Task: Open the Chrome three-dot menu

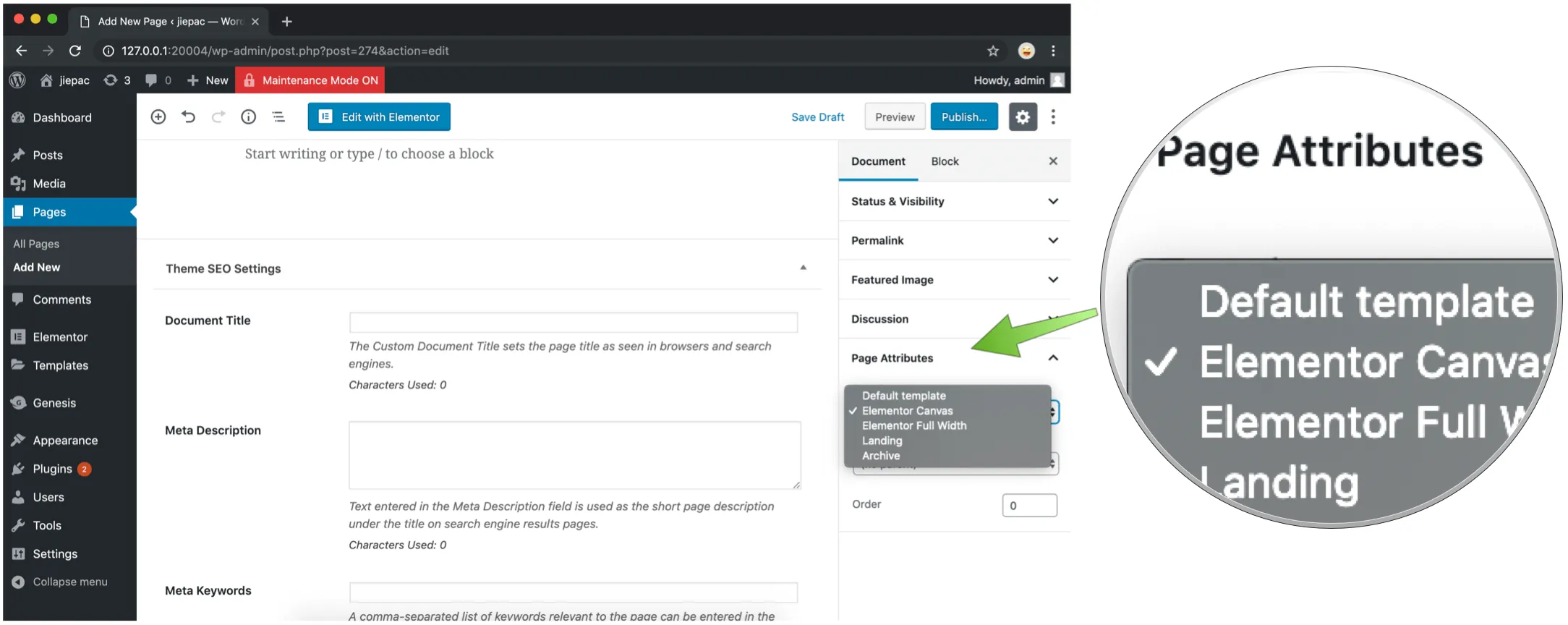Action: click(1053, 51)
